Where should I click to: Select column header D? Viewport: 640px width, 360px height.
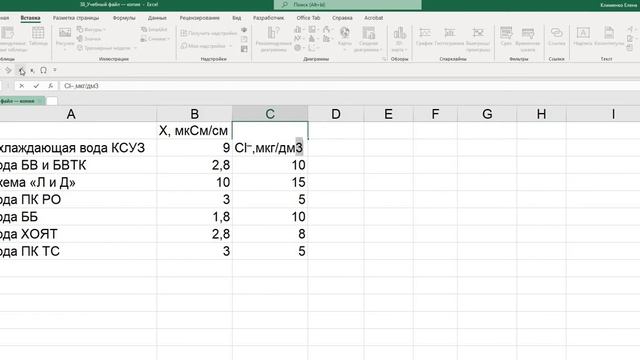(x=336, y=114)
